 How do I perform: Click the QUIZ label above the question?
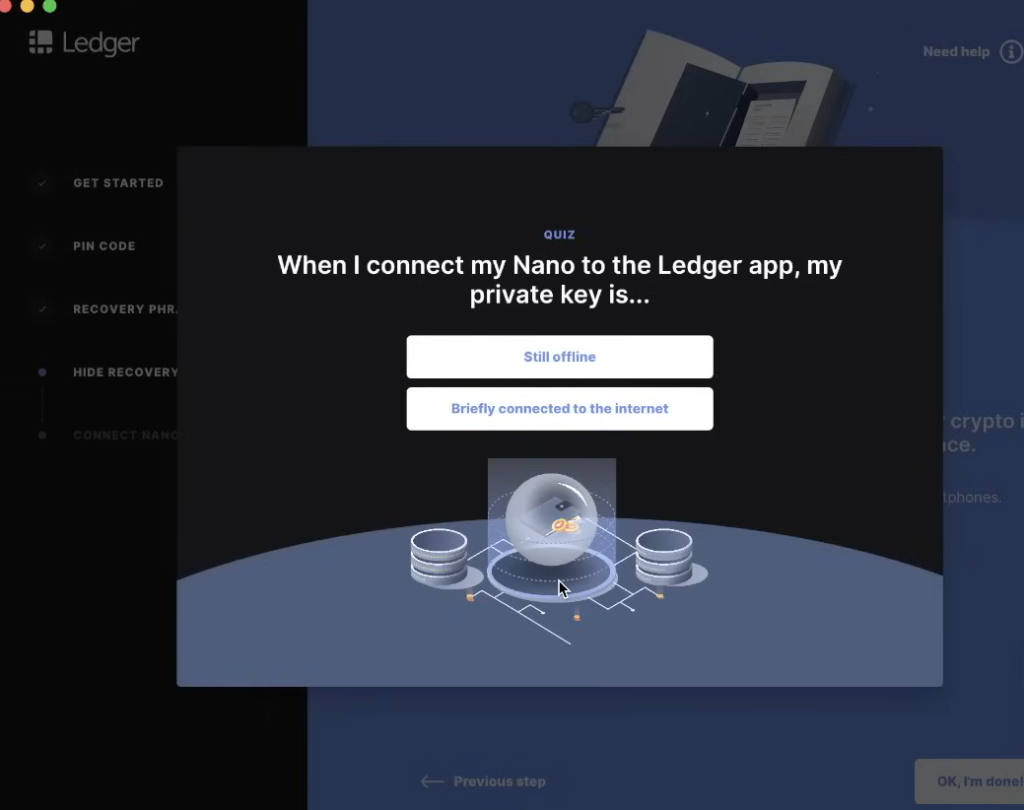560,235
